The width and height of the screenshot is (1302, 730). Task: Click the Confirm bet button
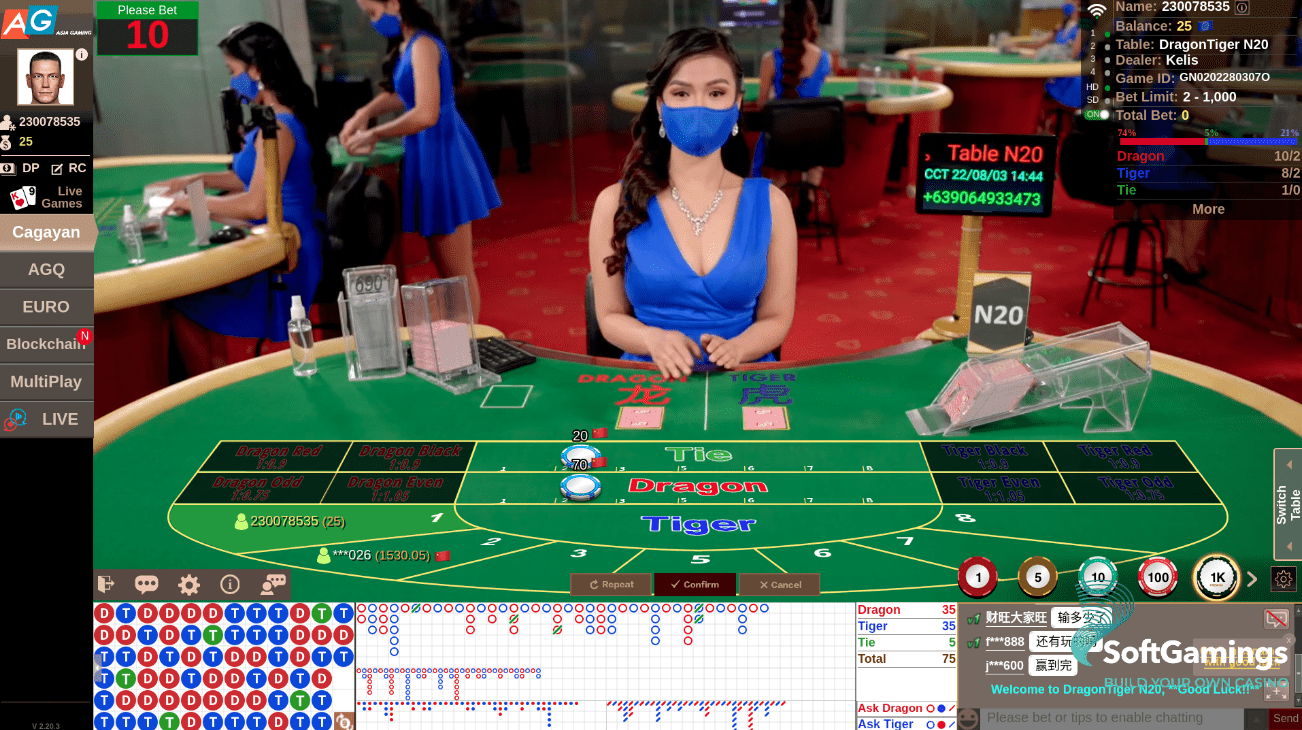[695, 584]
